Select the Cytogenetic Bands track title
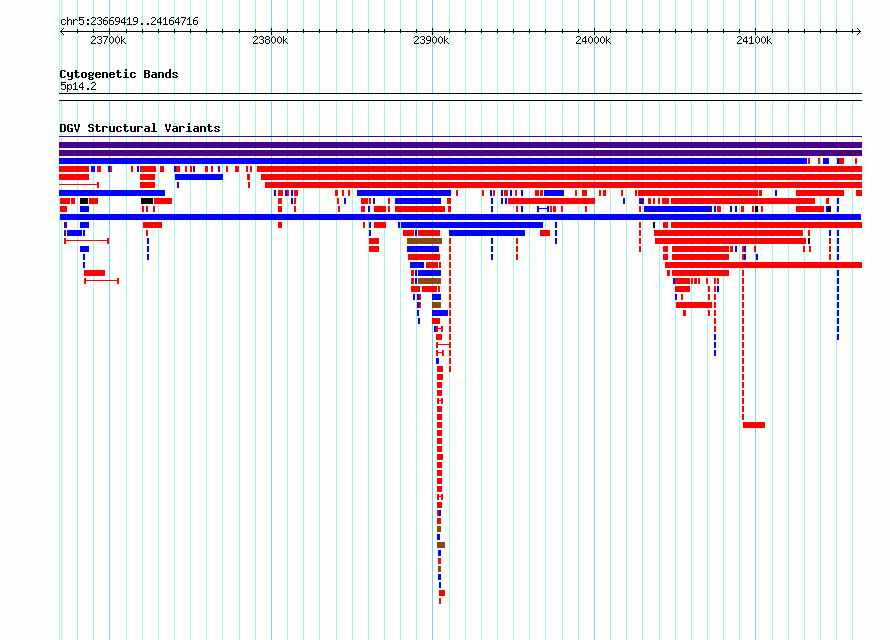This screenshot has width=890, height=640. (119, 74)
